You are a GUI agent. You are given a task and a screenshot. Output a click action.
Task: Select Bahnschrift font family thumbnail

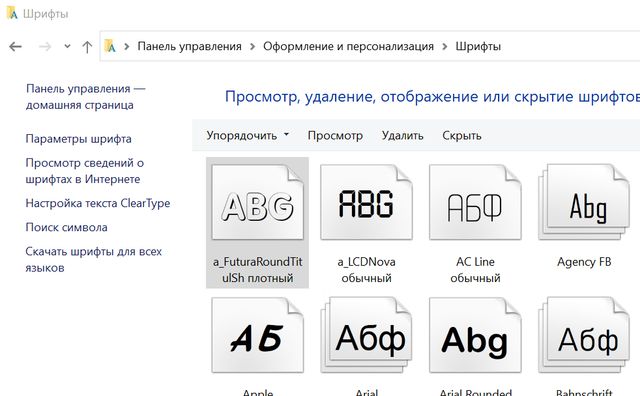[x=584, y=336]
